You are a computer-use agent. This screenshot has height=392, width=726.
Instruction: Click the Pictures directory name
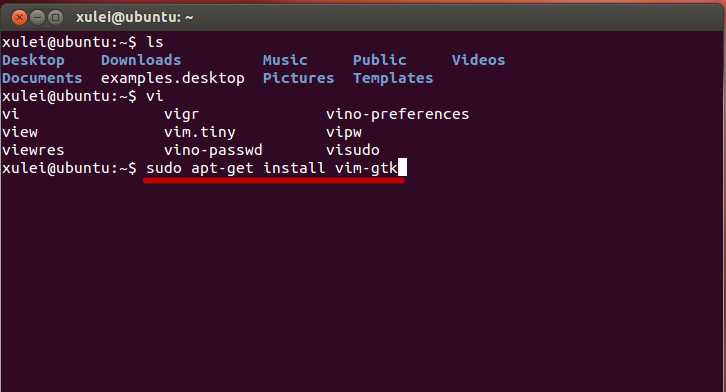(x=298, y=78)
